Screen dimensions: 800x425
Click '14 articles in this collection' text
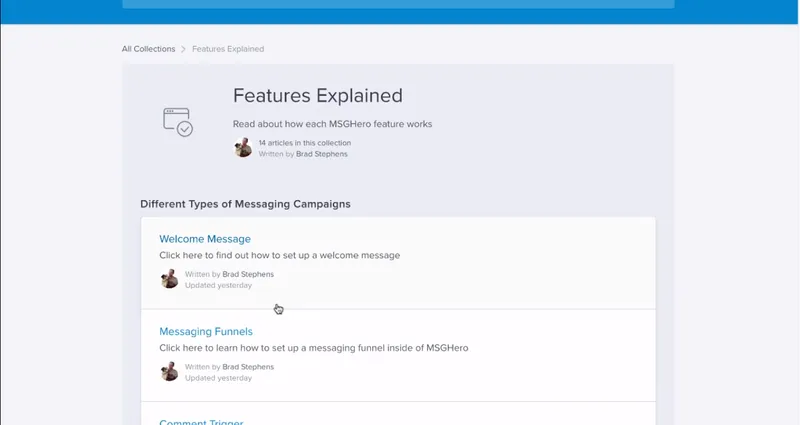[305, 143]
